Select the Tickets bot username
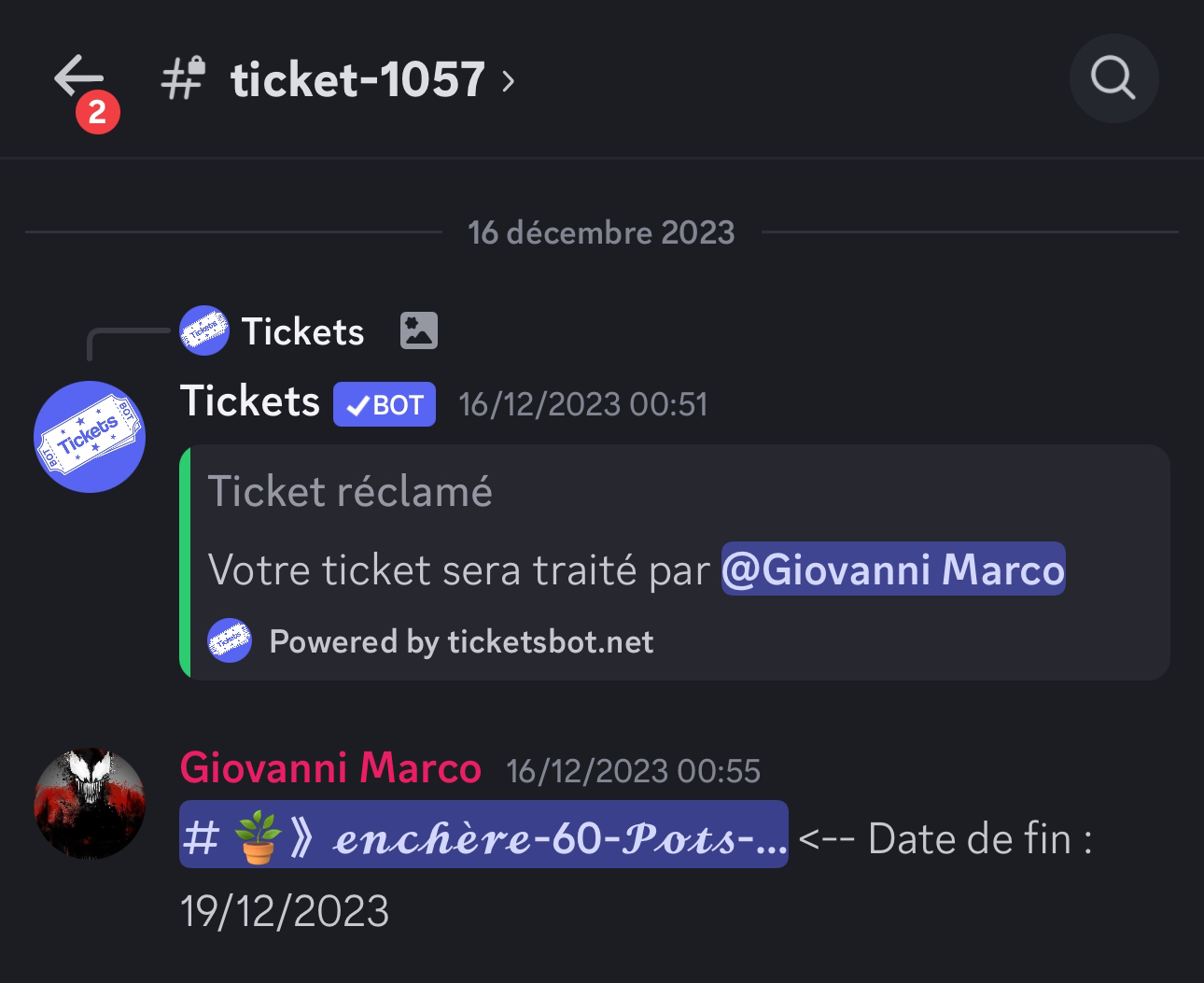 [x=250, y=401]
